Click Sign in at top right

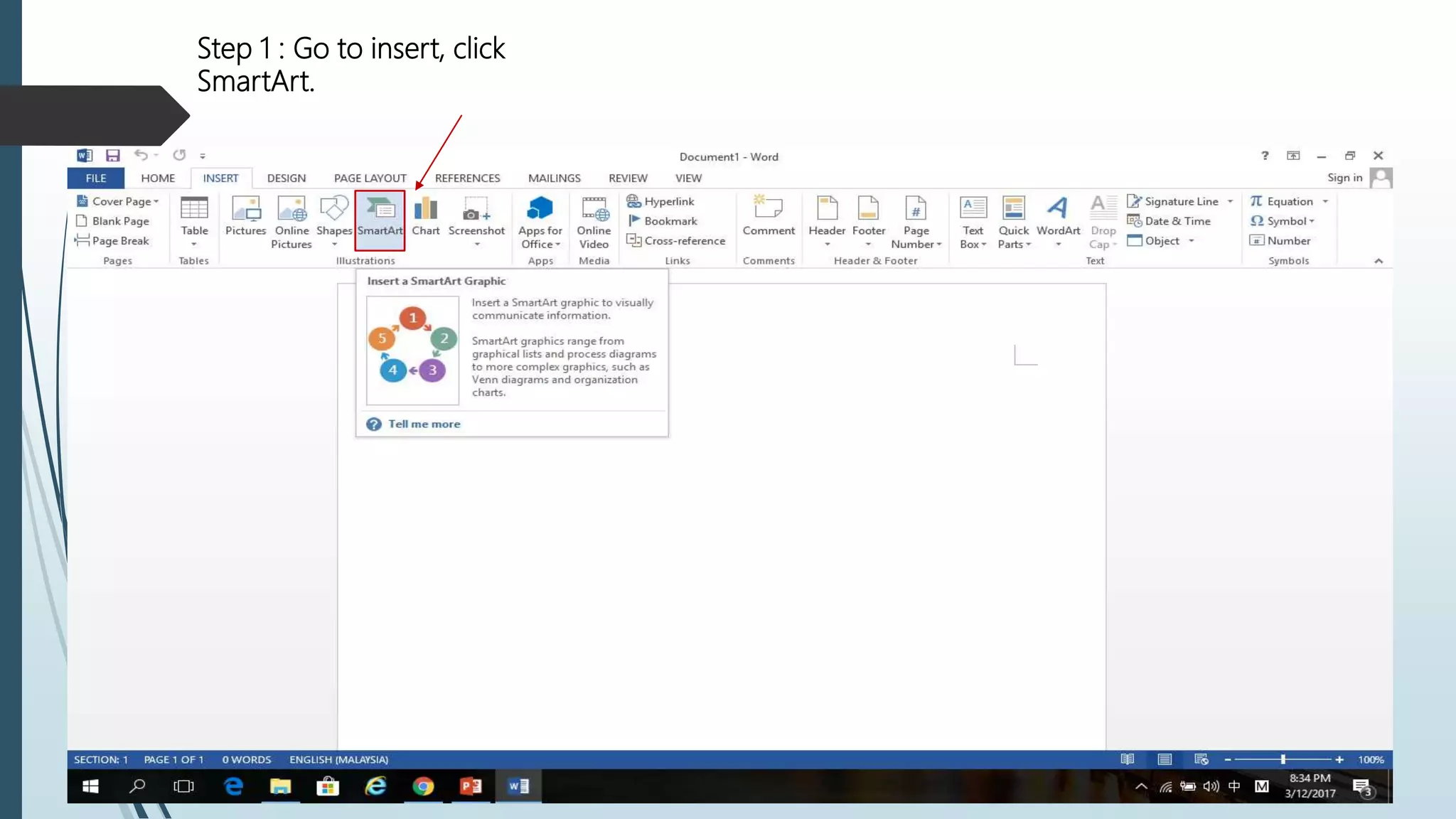pyautogui.click(x=1344, y=178)
